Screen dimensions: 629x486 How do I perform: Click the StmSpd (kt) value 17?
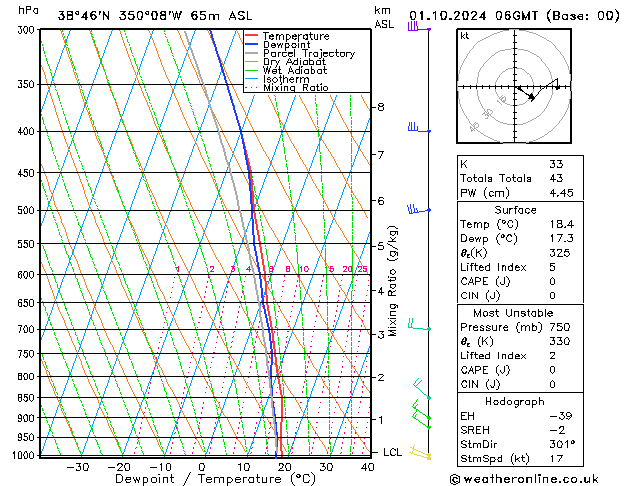click(556, 458)
